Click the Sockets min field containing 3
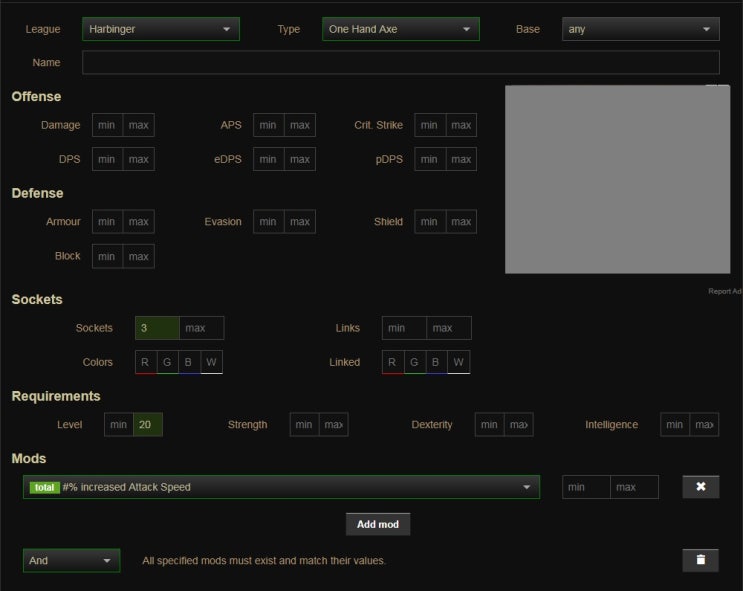Viewport: 743px width, 591px height. [x=157, y=328]
